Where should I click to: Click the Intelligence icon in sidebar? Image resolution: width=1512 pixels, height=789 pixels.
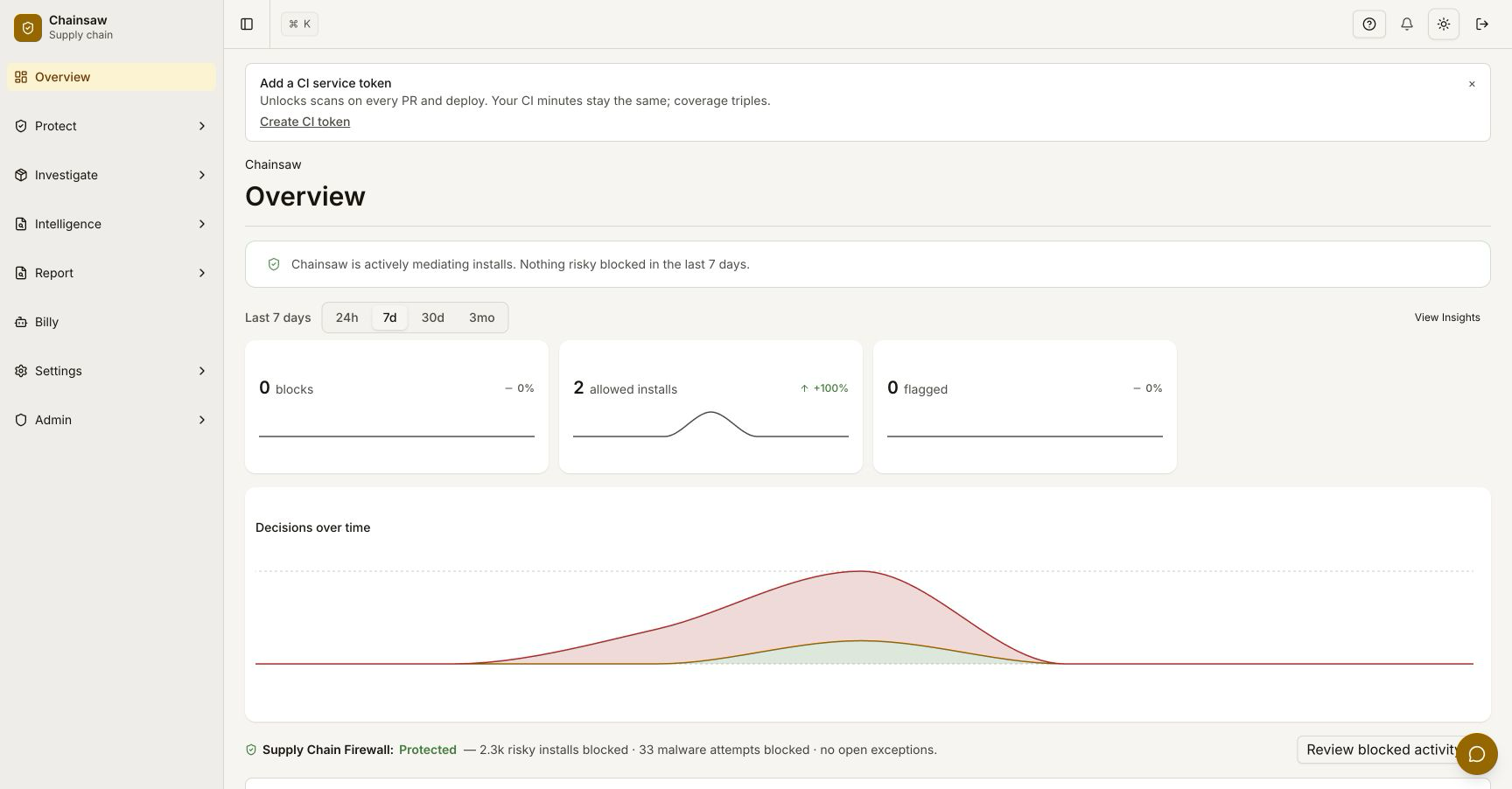(x=21, y=224)
